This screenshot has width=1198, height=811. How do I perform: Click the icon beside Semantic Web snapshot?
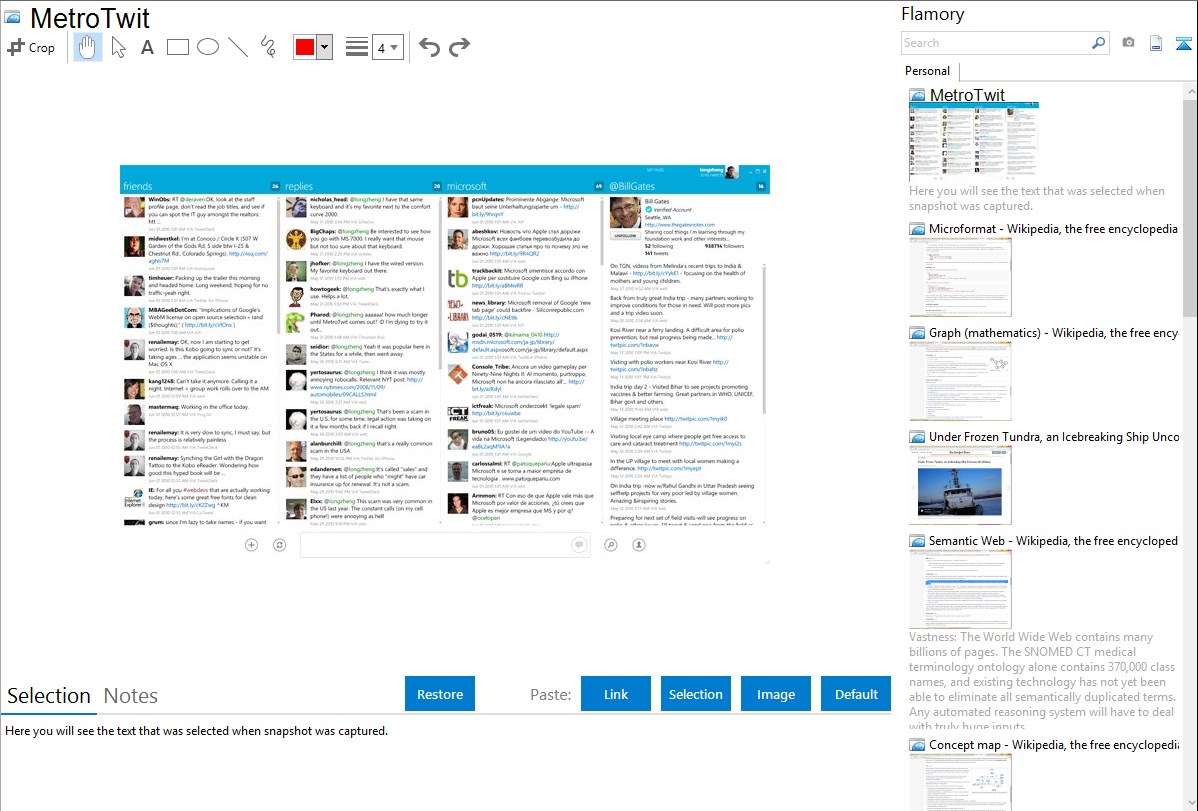(917, 540)
